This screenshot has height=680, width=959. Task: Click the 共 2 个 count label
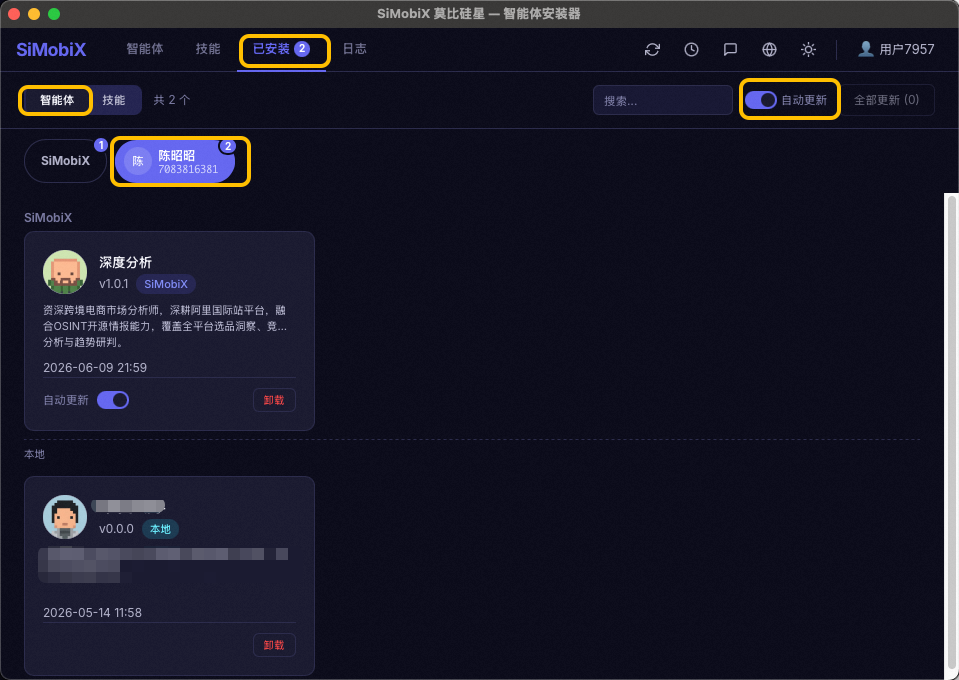coord(172,100)
